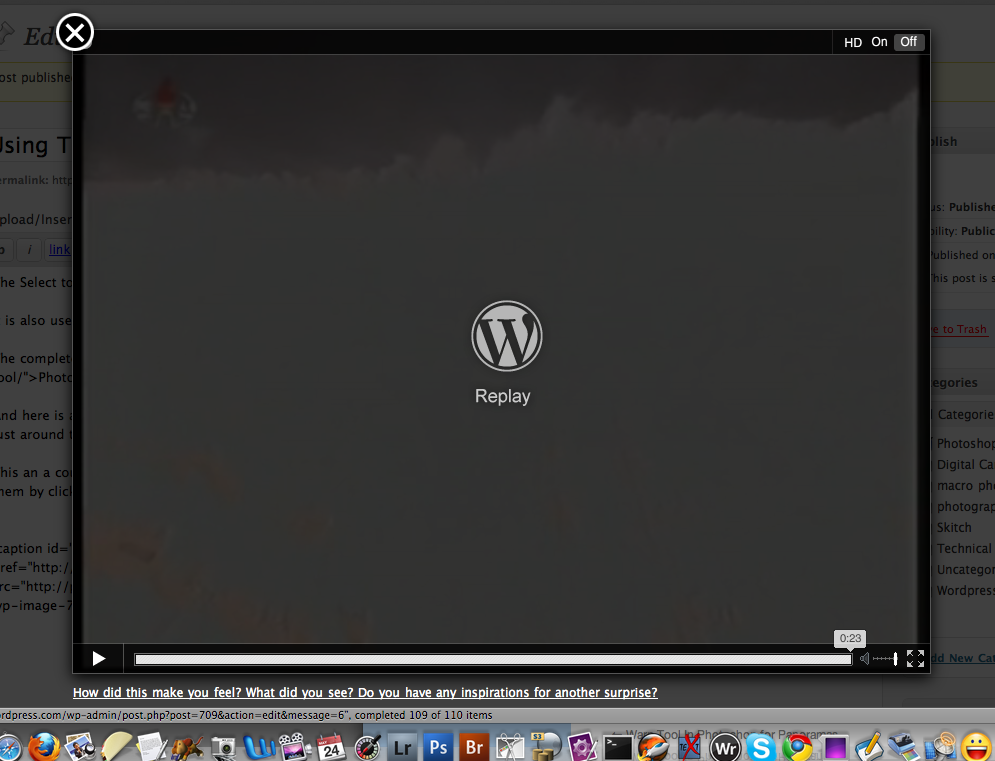Mute the video with the speaker icon

[865, 659]
